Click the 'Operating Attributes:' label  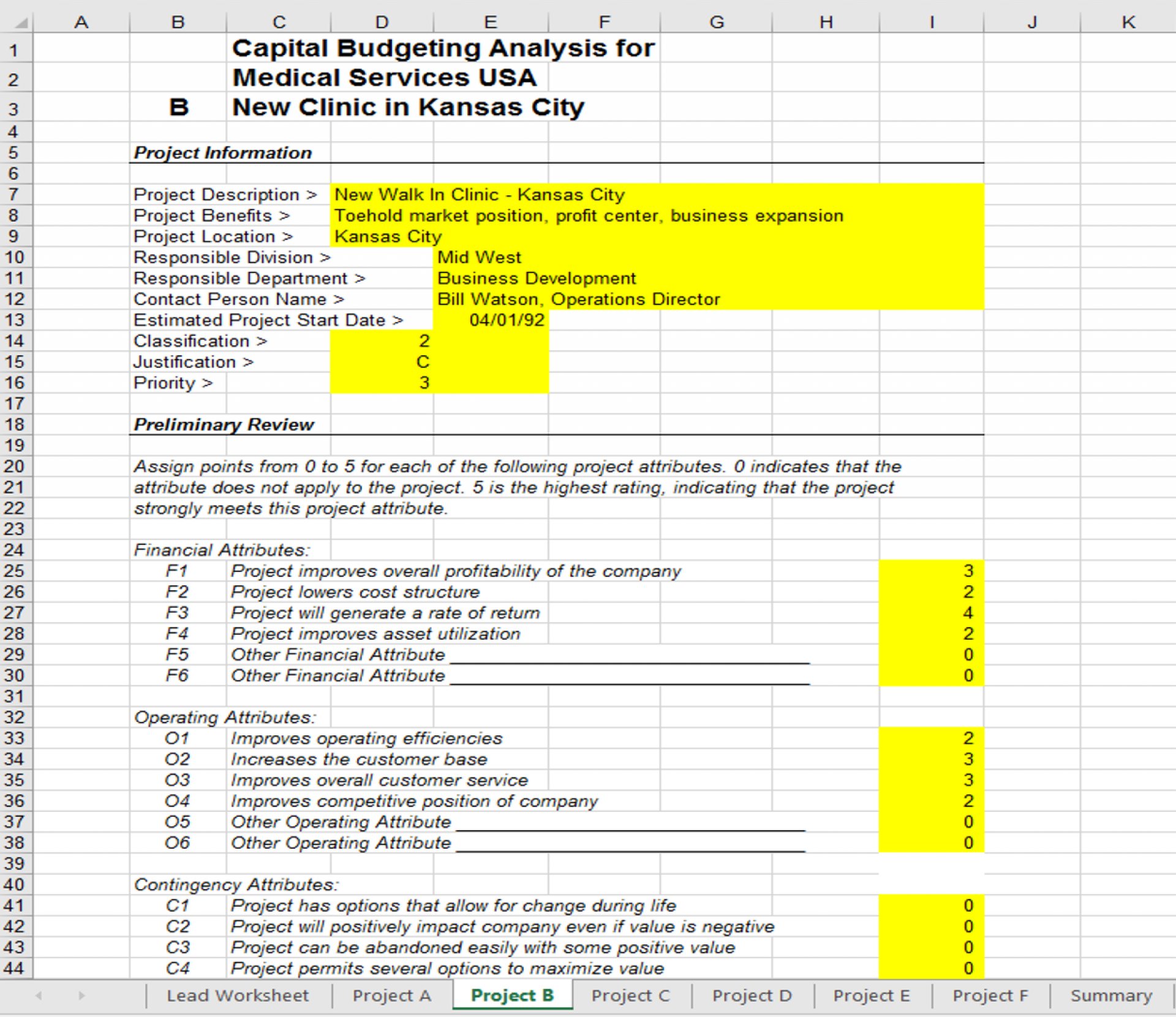pyautogui.click(x=225, y=718)
